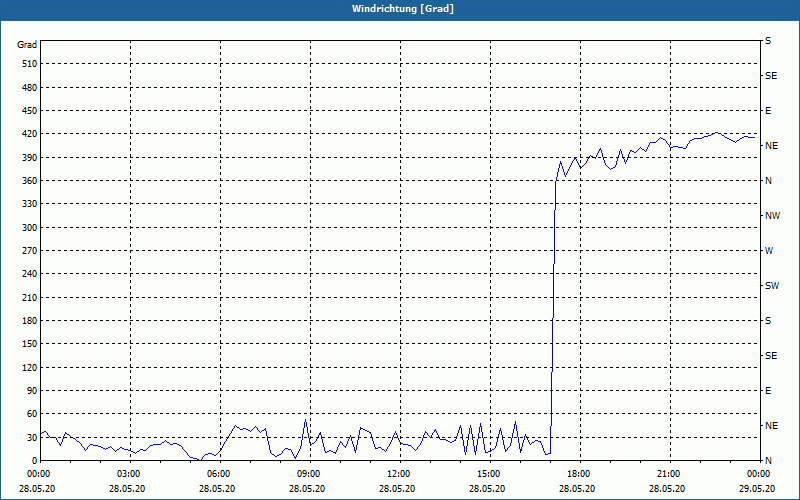Select the '510' y-axis value
The image size is (800, 500).
[30, 64]
